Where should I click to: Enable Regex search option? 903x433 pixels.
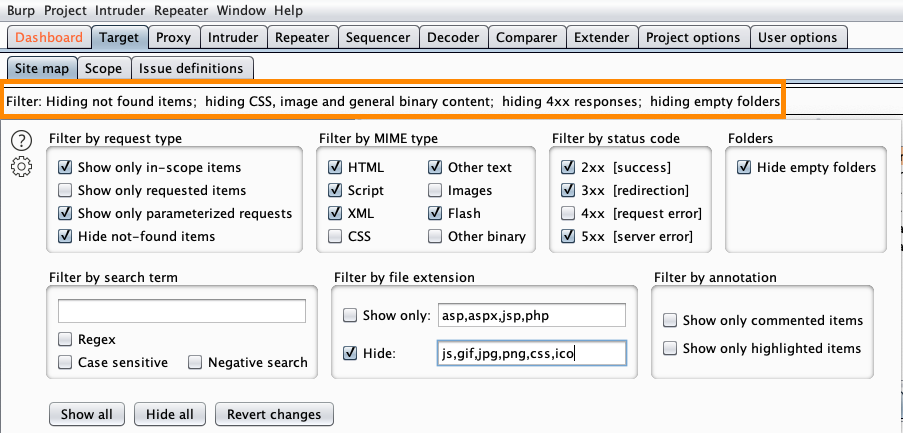pyautogui.click(x=65, y=340)
